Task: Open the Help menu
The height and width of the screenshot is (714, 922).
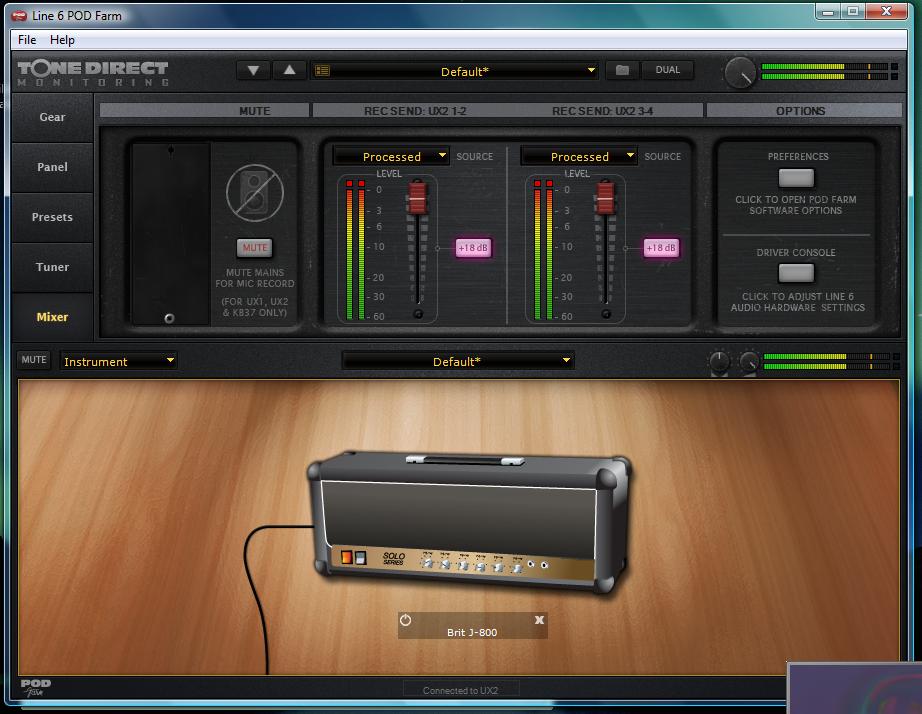Action: point(62,39)
